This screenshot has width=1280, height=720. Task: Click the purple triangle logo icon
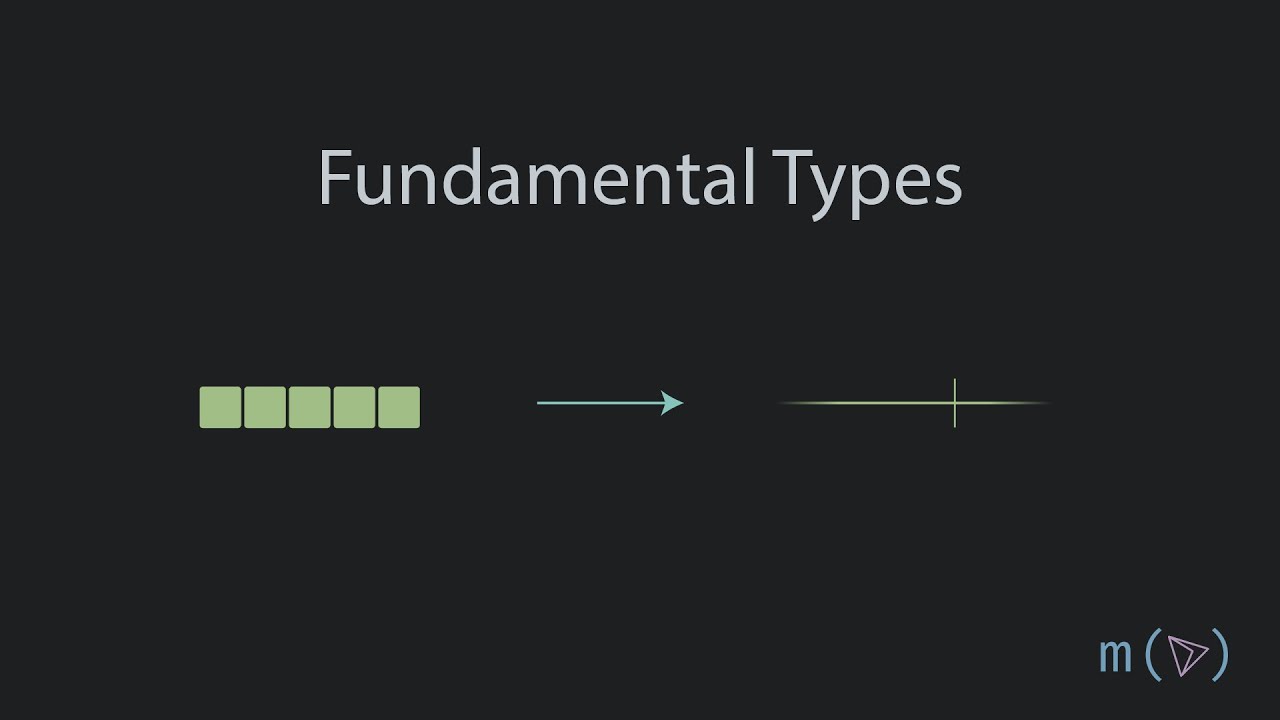coord(1187,655)
